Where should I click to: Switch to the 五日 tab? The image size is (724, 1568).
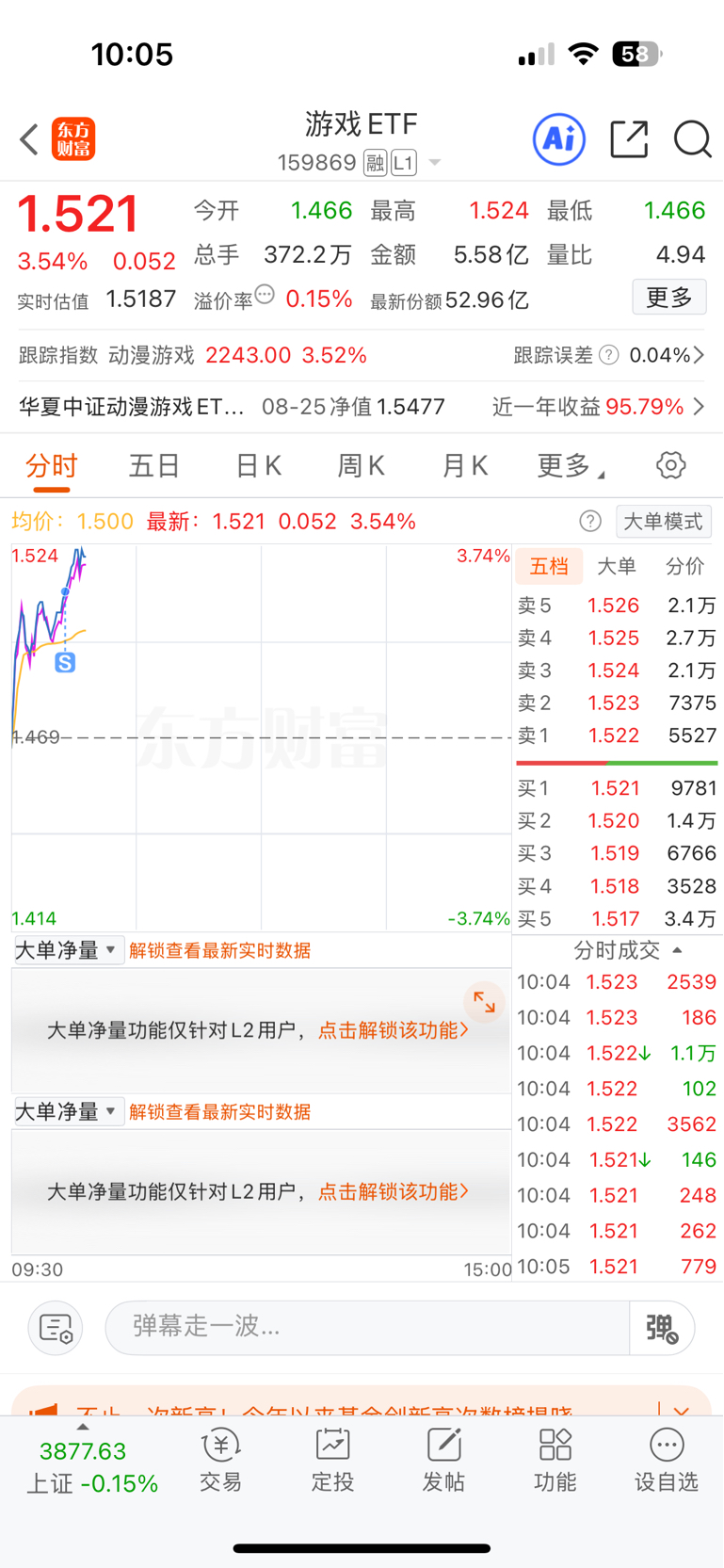pyautogui.click(x=154, y=465)
